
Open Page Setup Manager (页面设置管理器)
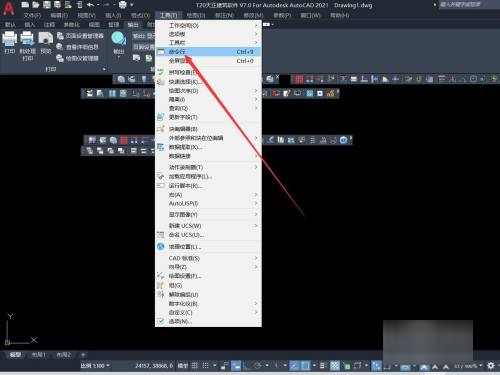click(x=80, y=36)
